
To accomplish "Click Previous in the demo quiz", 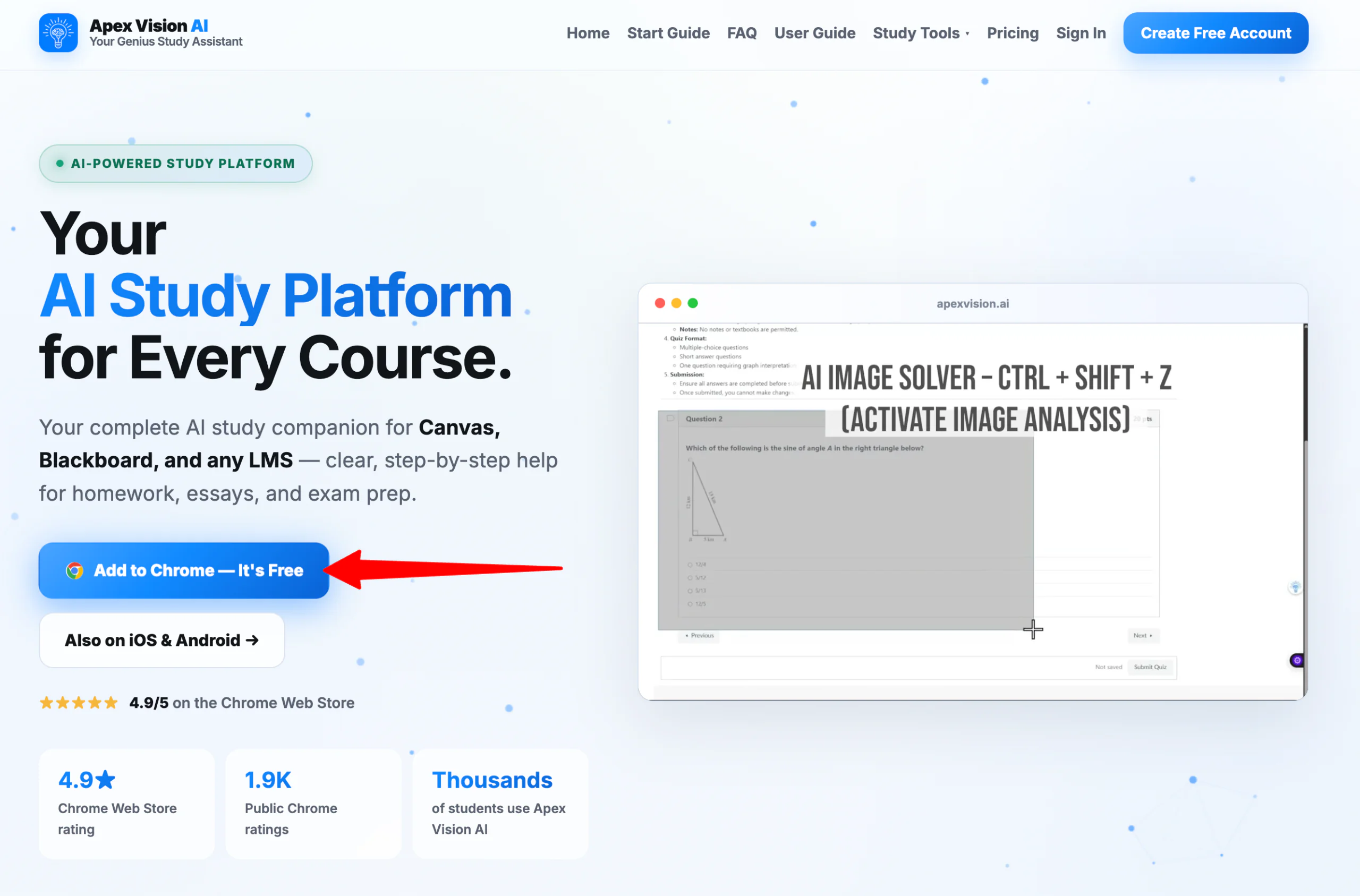I will tap(700, 635).
